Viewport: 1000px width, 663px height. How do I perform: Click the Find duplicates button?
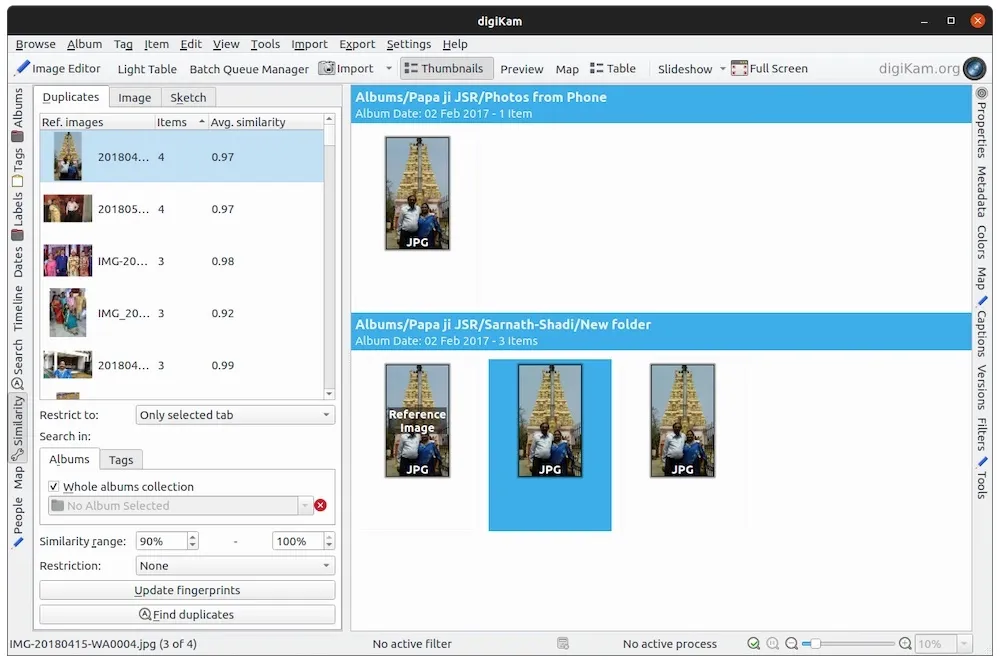point(187,615)
